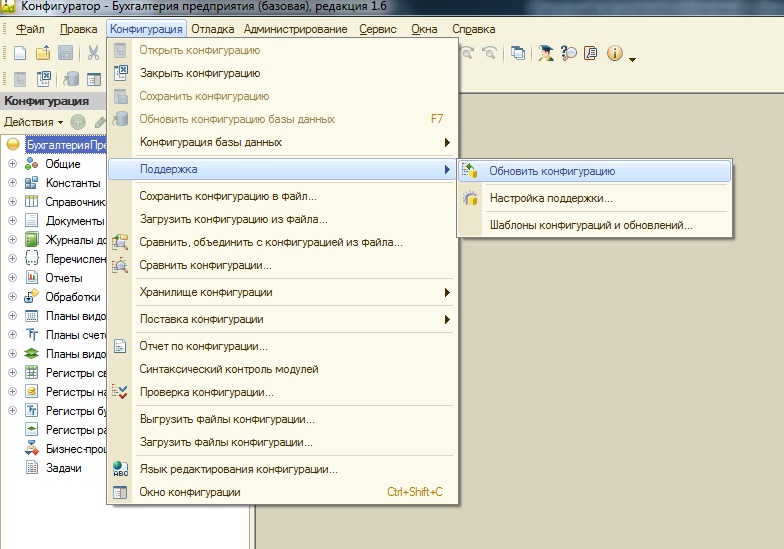Choose Загрузить конфигурацию из файла
This screenshot has width=784, height=549.
point(282,219)
